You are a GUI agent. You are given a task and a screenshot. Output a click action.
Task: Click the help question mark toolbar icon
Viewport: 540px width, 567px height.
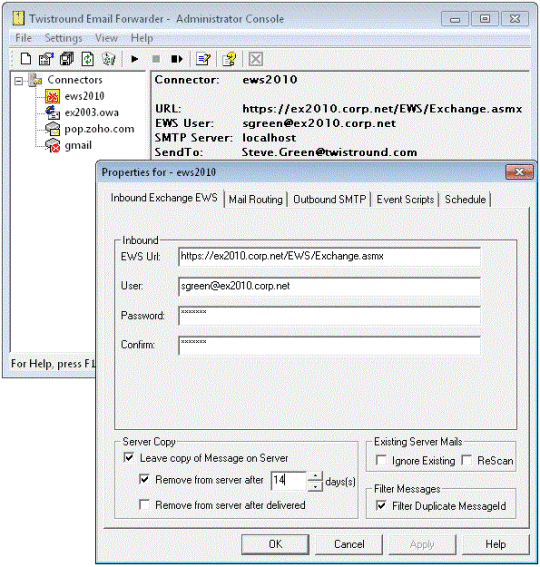point(229,59)
